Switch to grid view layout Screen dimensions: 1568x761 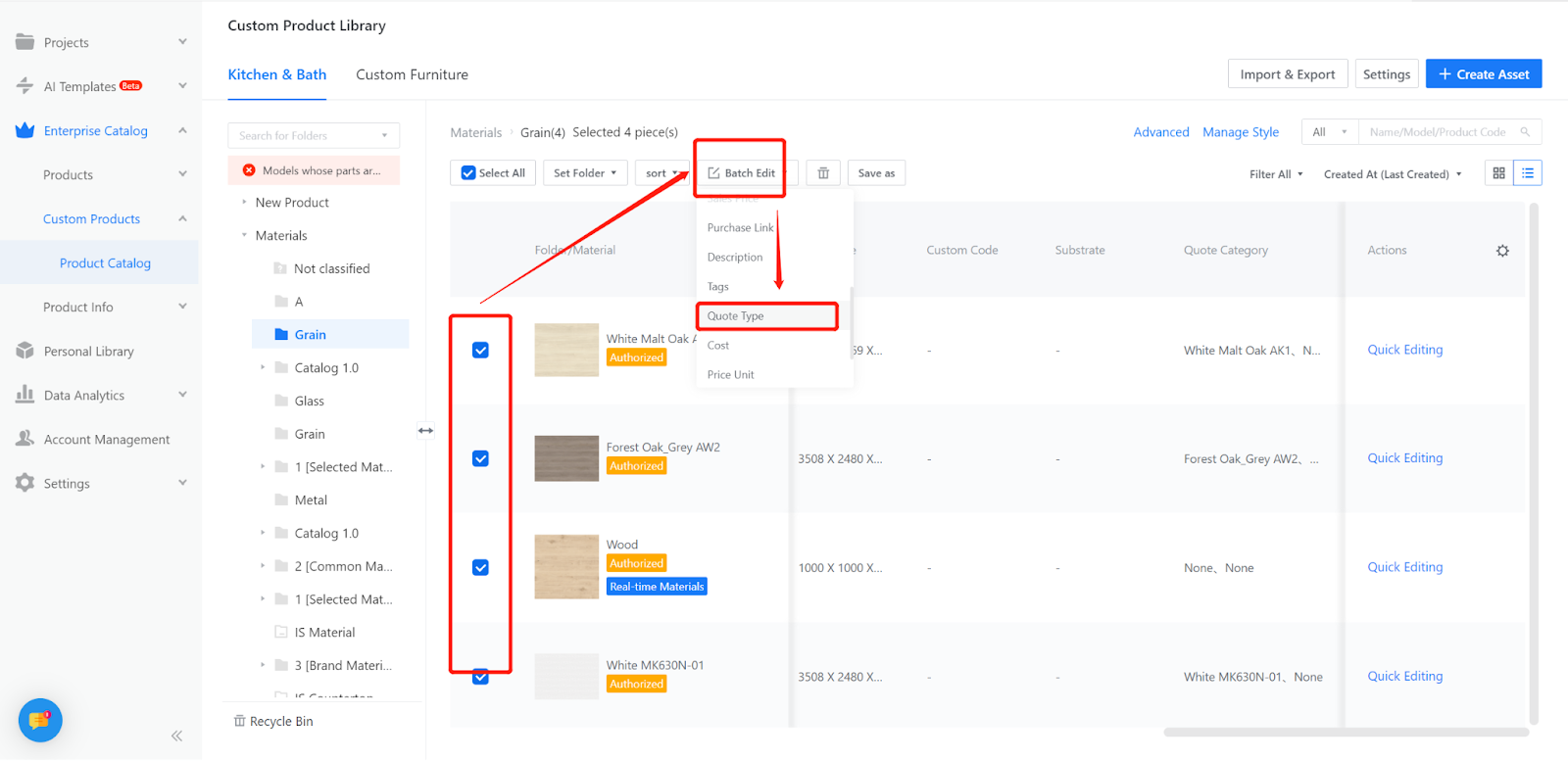pos(1498,173)
